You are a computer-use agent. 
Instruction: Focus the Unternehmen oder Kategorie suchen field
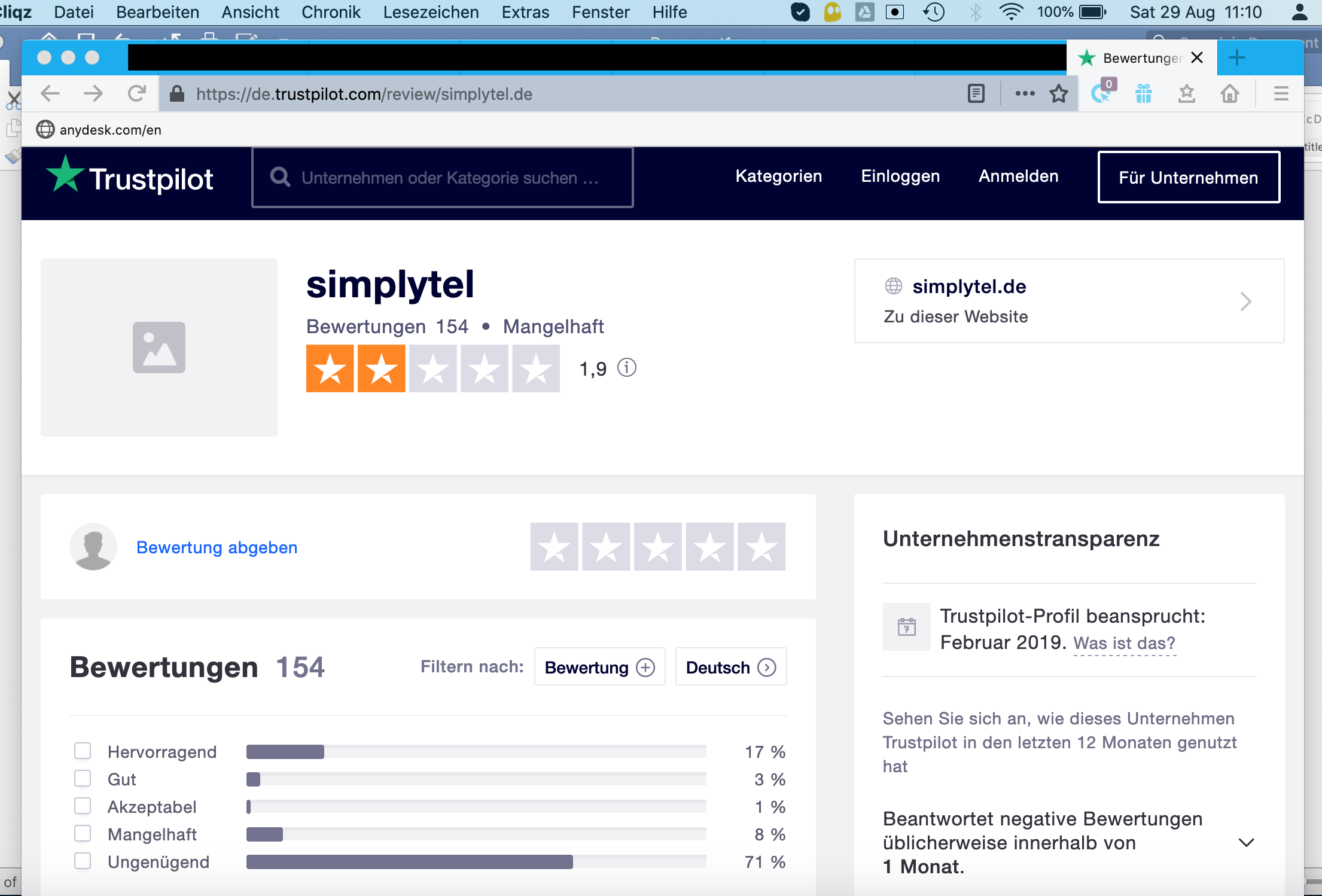pyautogui.click(x=443, y=178)
